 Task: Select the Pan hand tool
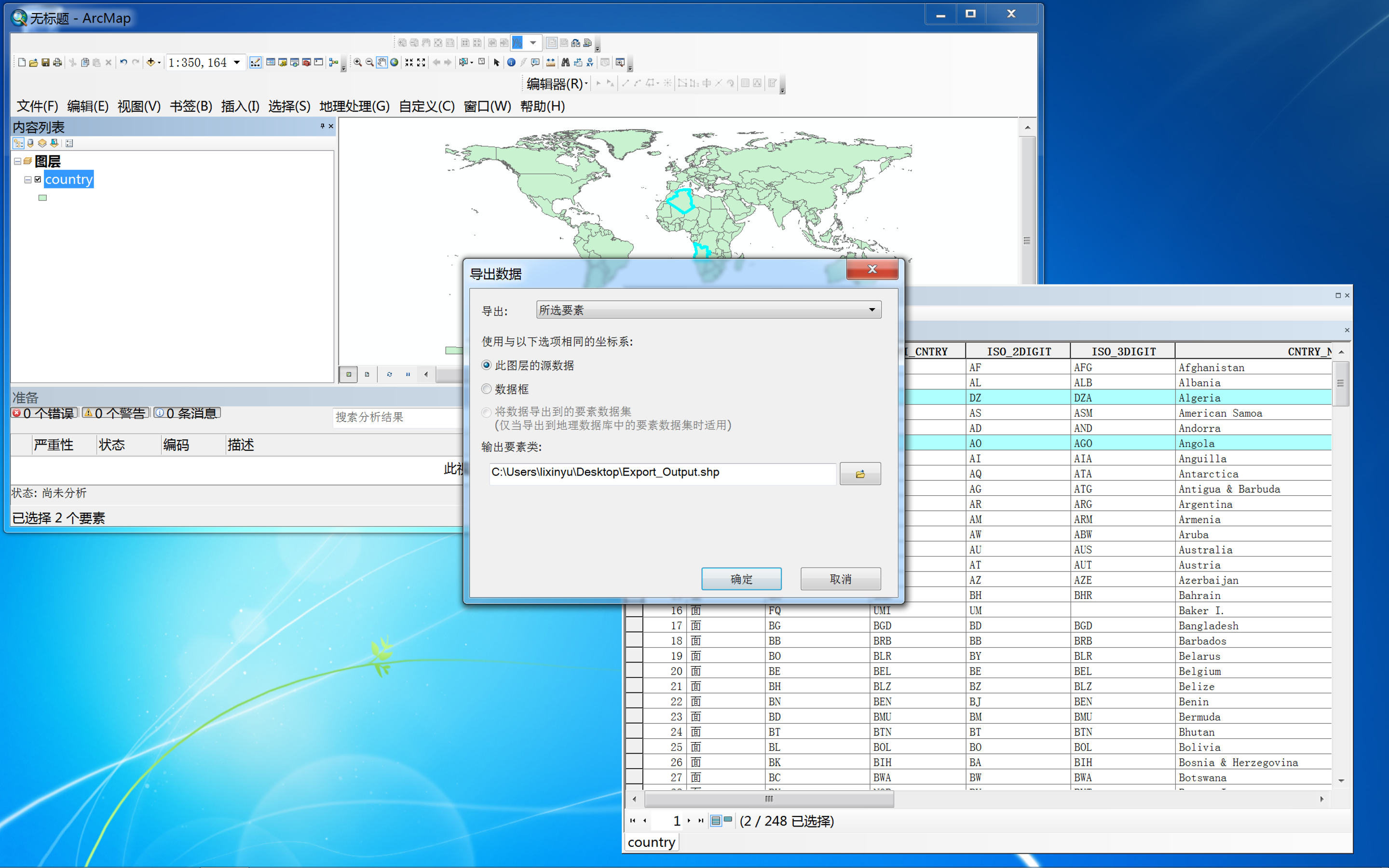coord(381,63)
